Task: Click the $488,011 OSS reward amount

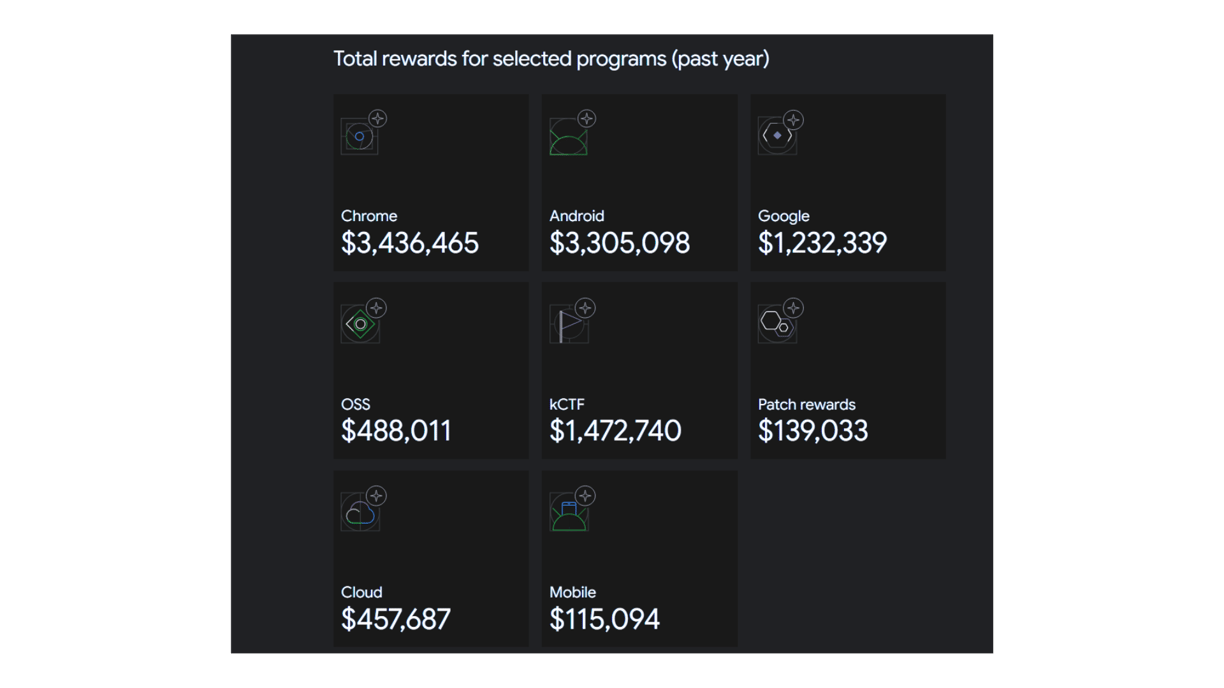Action: (x=396, y=431)
